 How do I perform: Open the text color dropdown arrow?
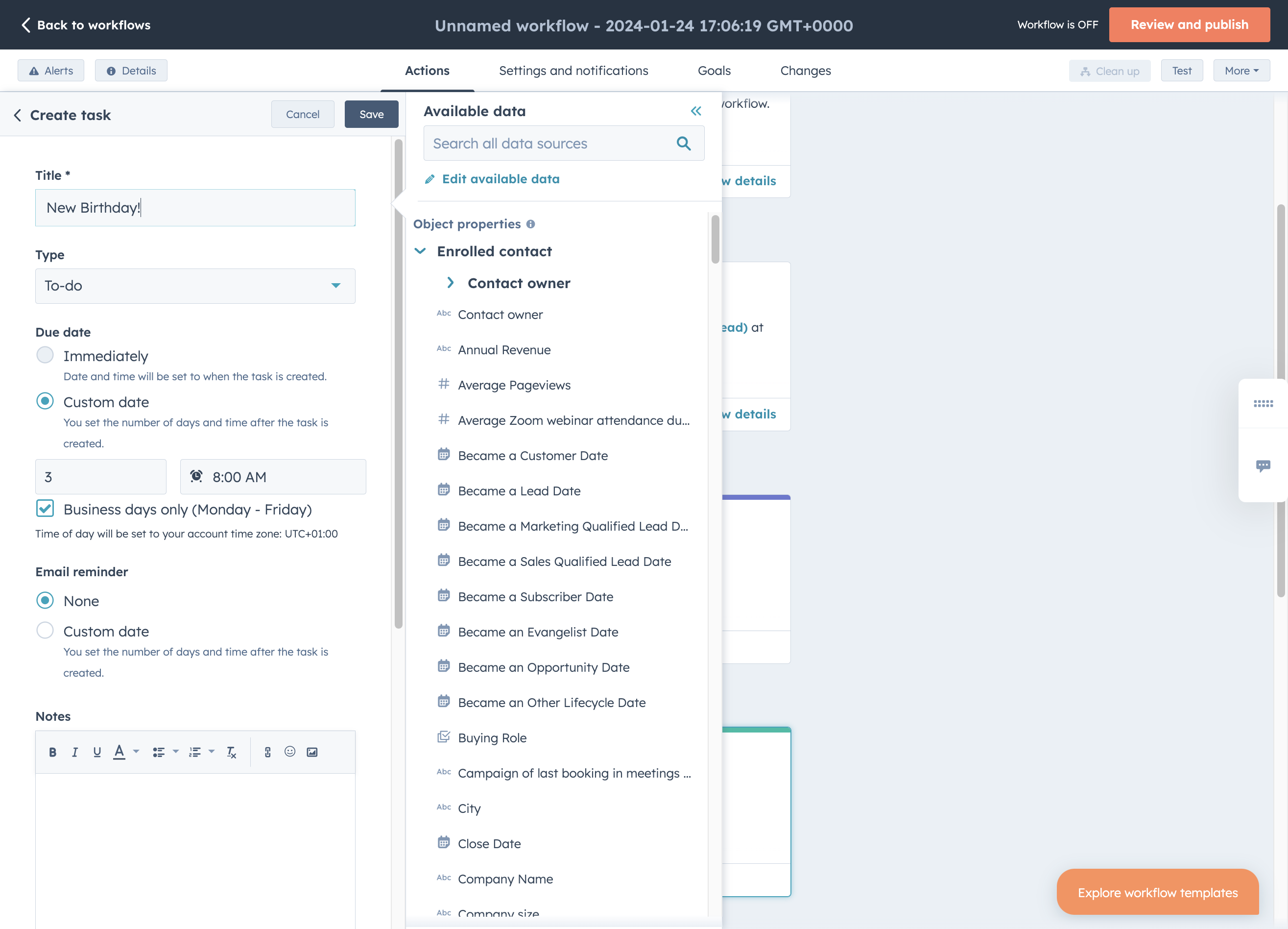tap(136, 752)
